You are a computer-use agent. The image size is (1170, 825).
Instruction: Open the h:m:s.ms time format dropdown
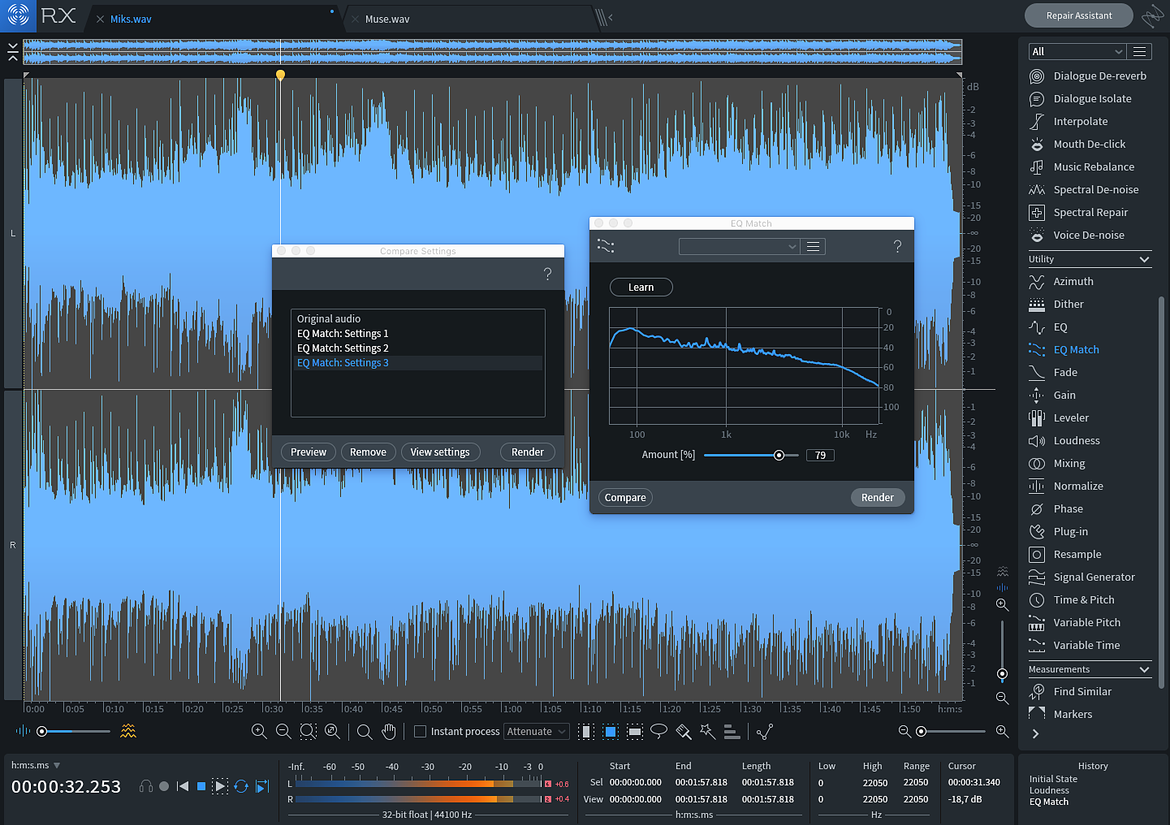pos(36,765)
